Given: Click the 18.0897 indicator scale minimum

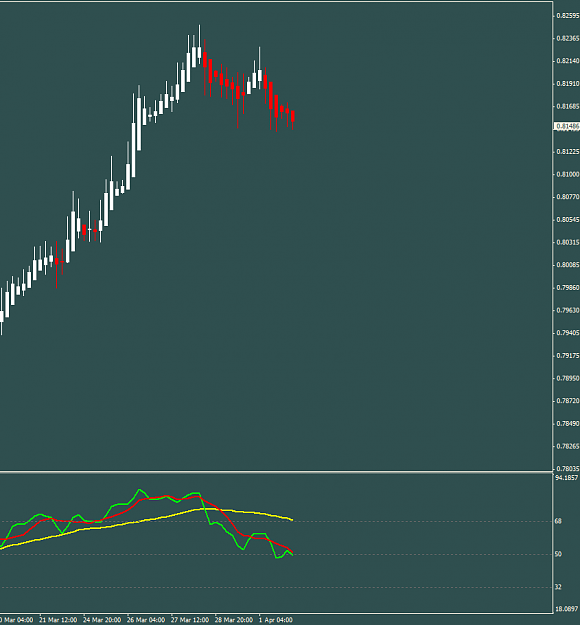Looking at the screenshot, I should [566, 609].
